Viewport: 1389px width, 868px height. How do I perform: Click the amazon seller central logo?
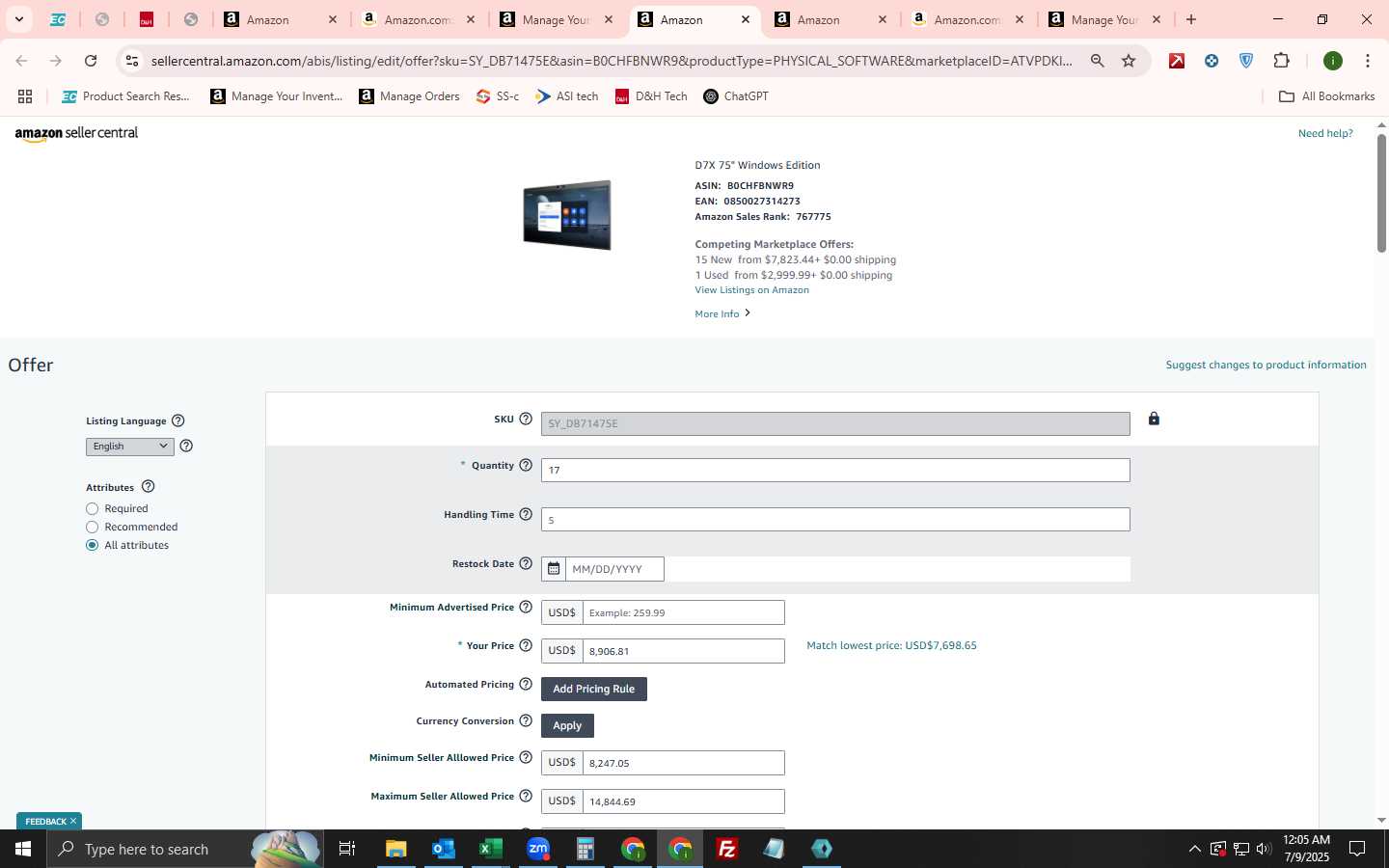tap(76, 134)
